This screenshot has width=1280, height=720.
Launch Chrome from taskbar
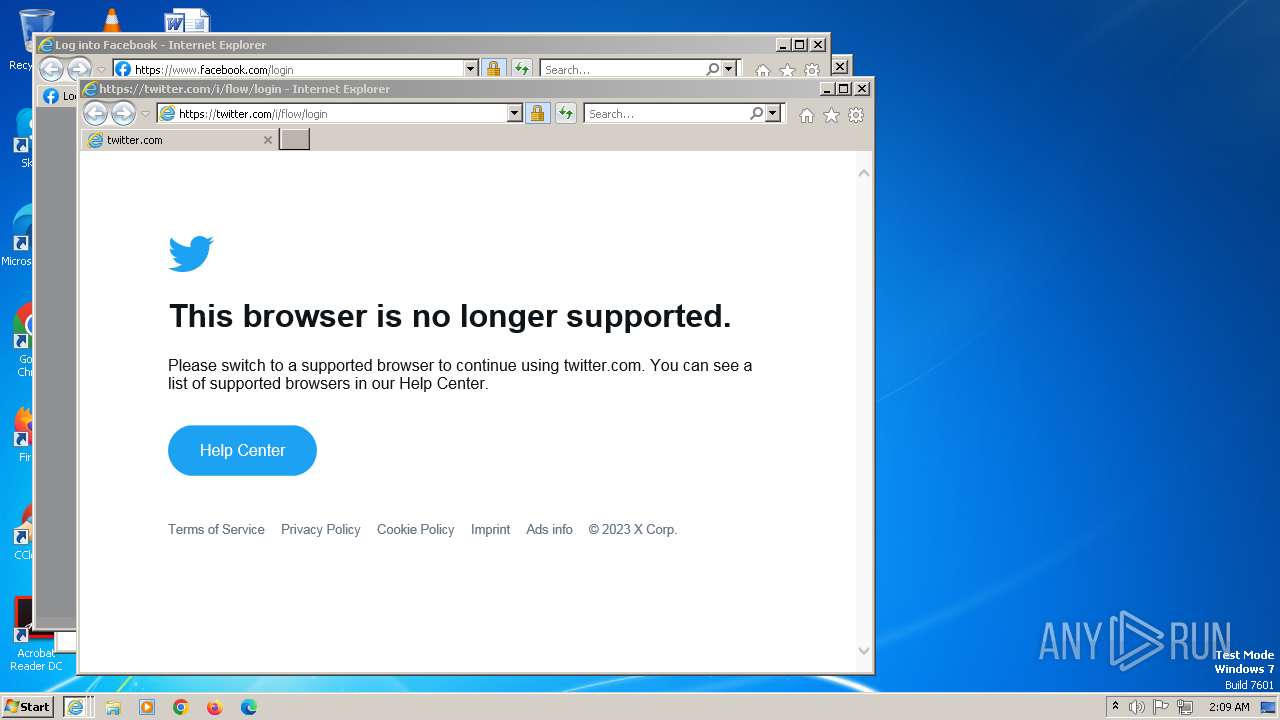click(181, 707)
